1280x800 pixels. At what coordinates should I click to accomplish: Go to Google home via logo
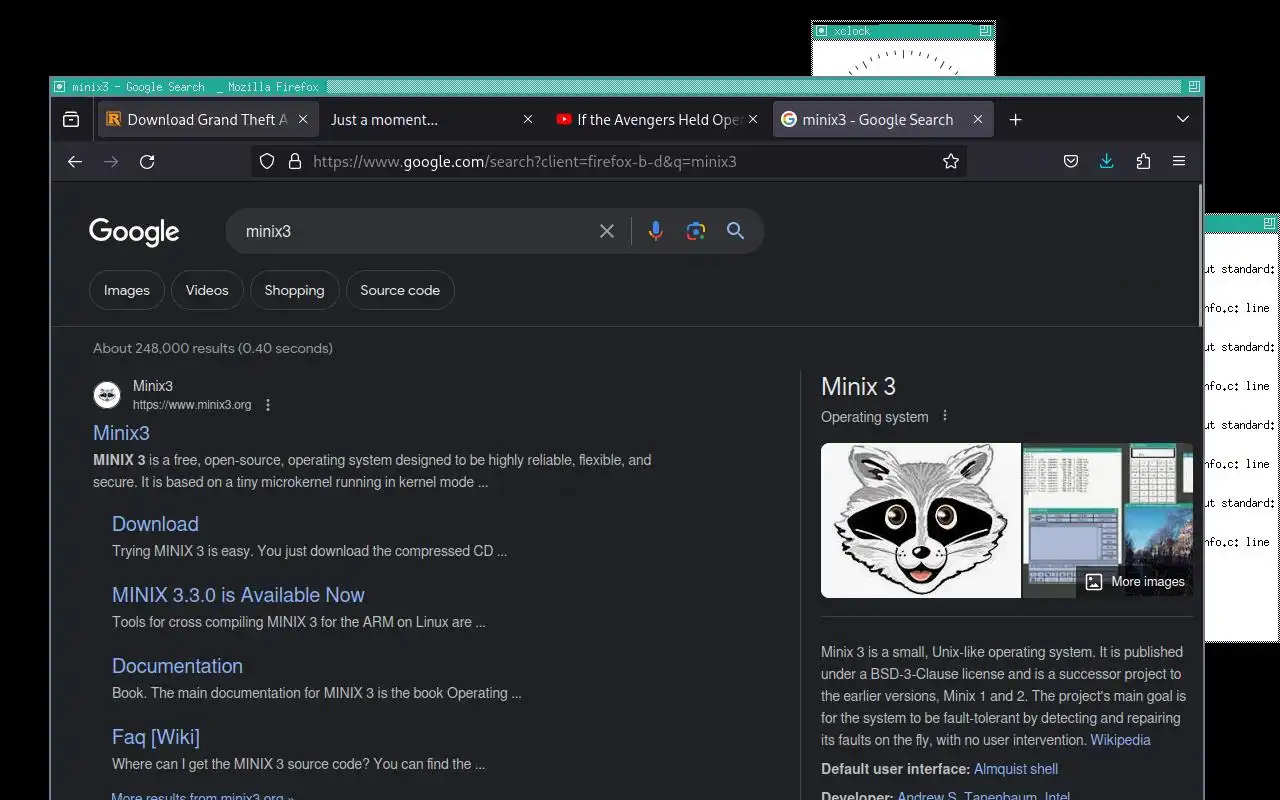(x=134, y=232)
